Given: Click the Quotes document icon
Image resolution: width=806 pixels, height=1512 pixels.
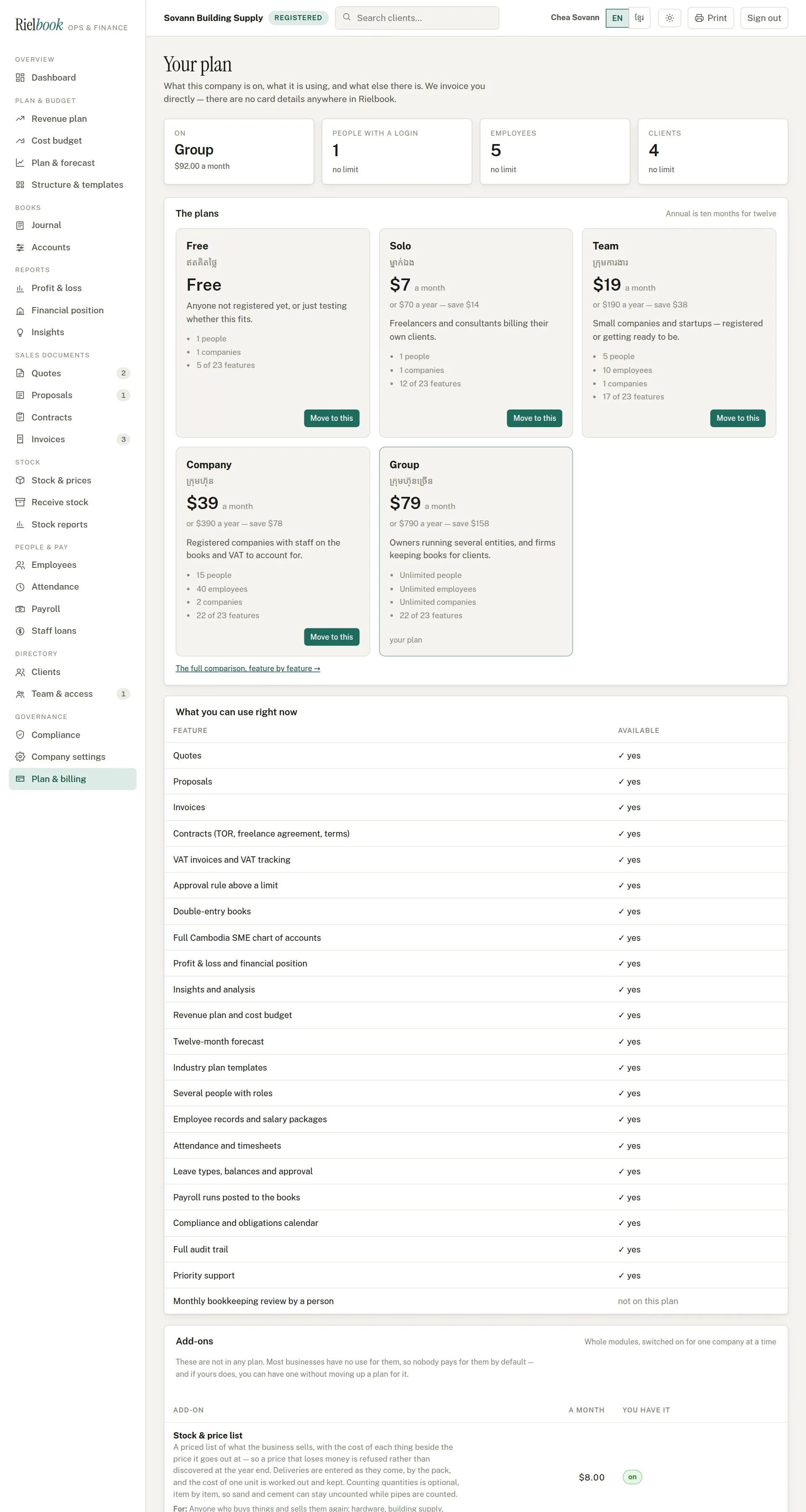Looking at the screenshot, I should point(20,373).
